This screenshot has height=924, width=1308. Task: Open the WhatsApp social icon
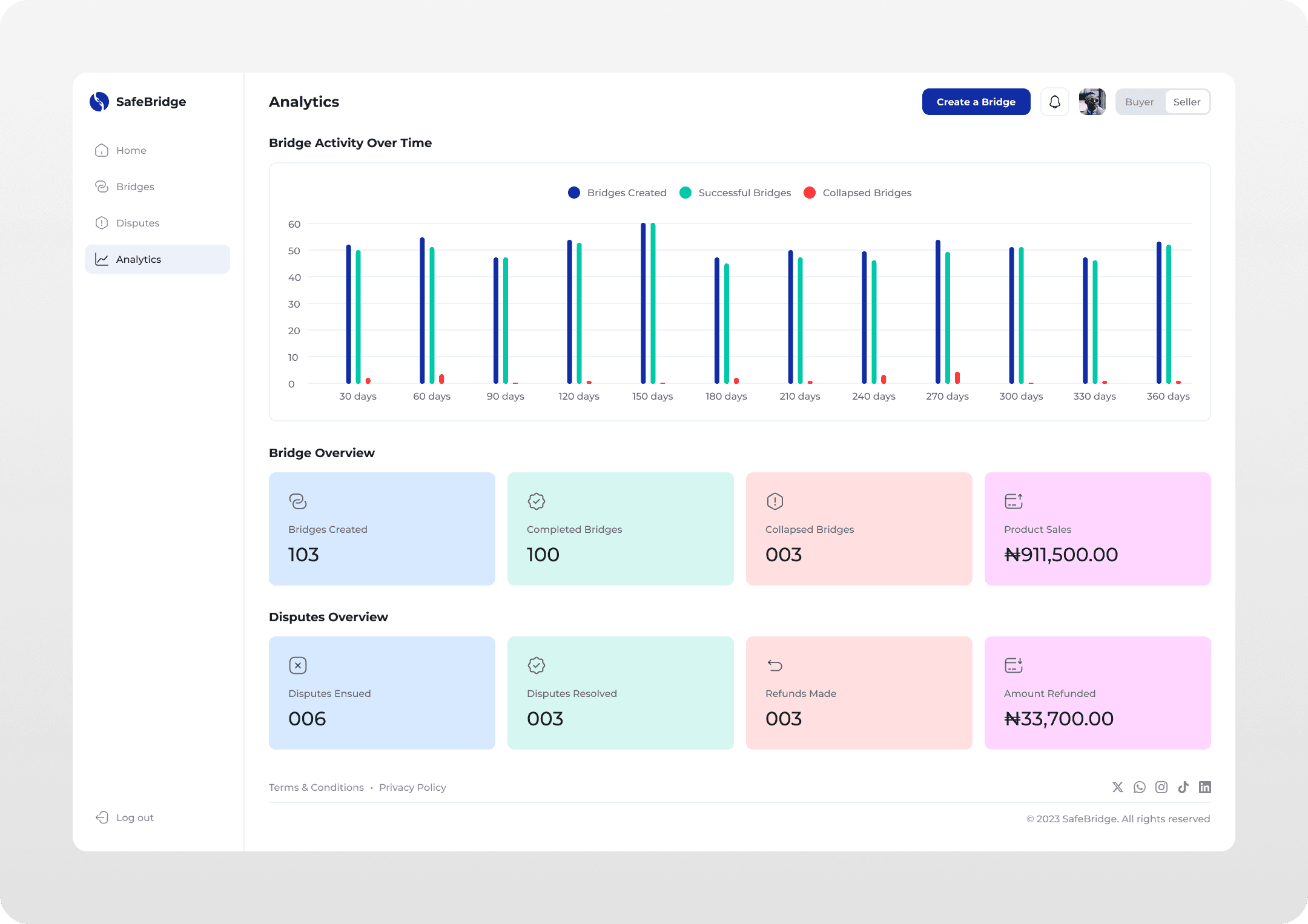(x=1140, y=787)
